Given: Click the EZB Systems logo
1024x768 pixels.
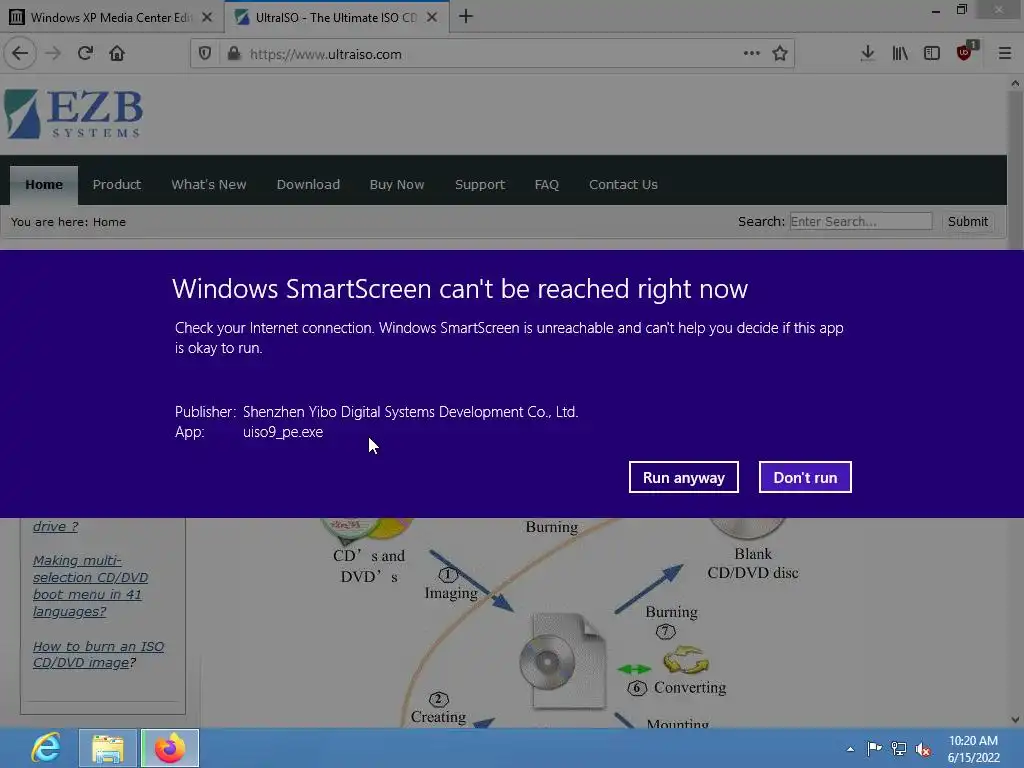Looking at the screenshot, I should coord(73,114).
